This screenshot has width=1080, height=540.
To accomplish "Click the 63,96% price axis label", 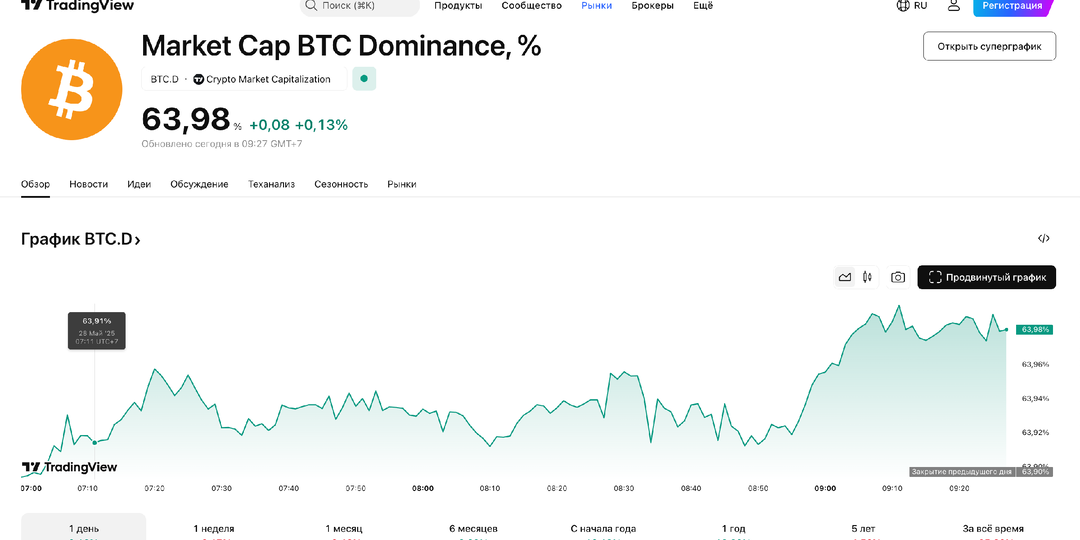I will 1035,364.
